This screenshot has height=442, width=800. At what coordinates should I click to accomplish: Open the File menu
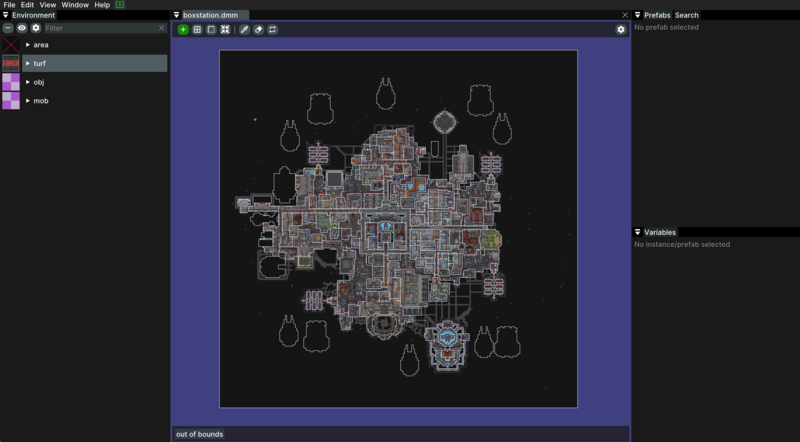point(9,5)
